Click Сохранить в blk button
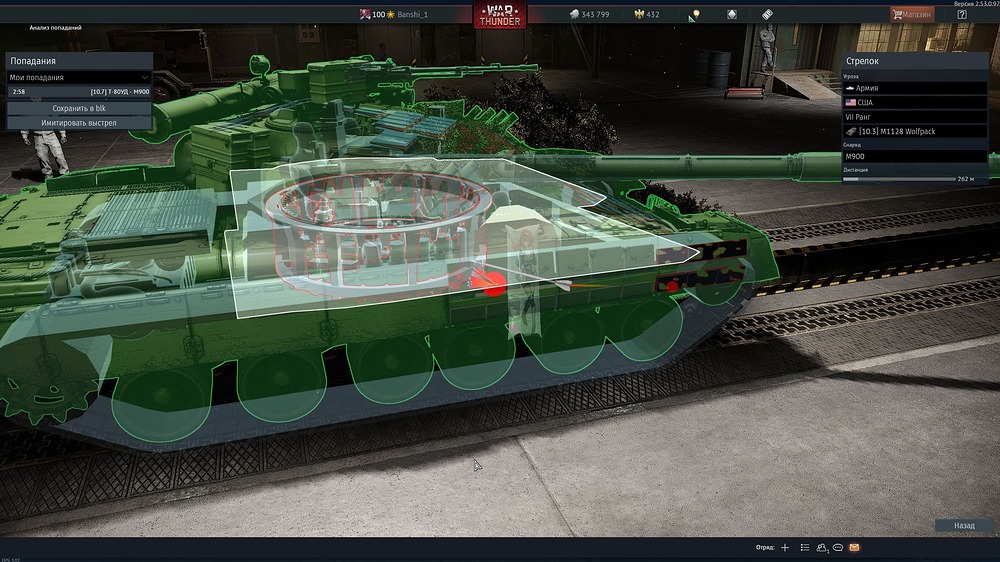 (79, 107)
